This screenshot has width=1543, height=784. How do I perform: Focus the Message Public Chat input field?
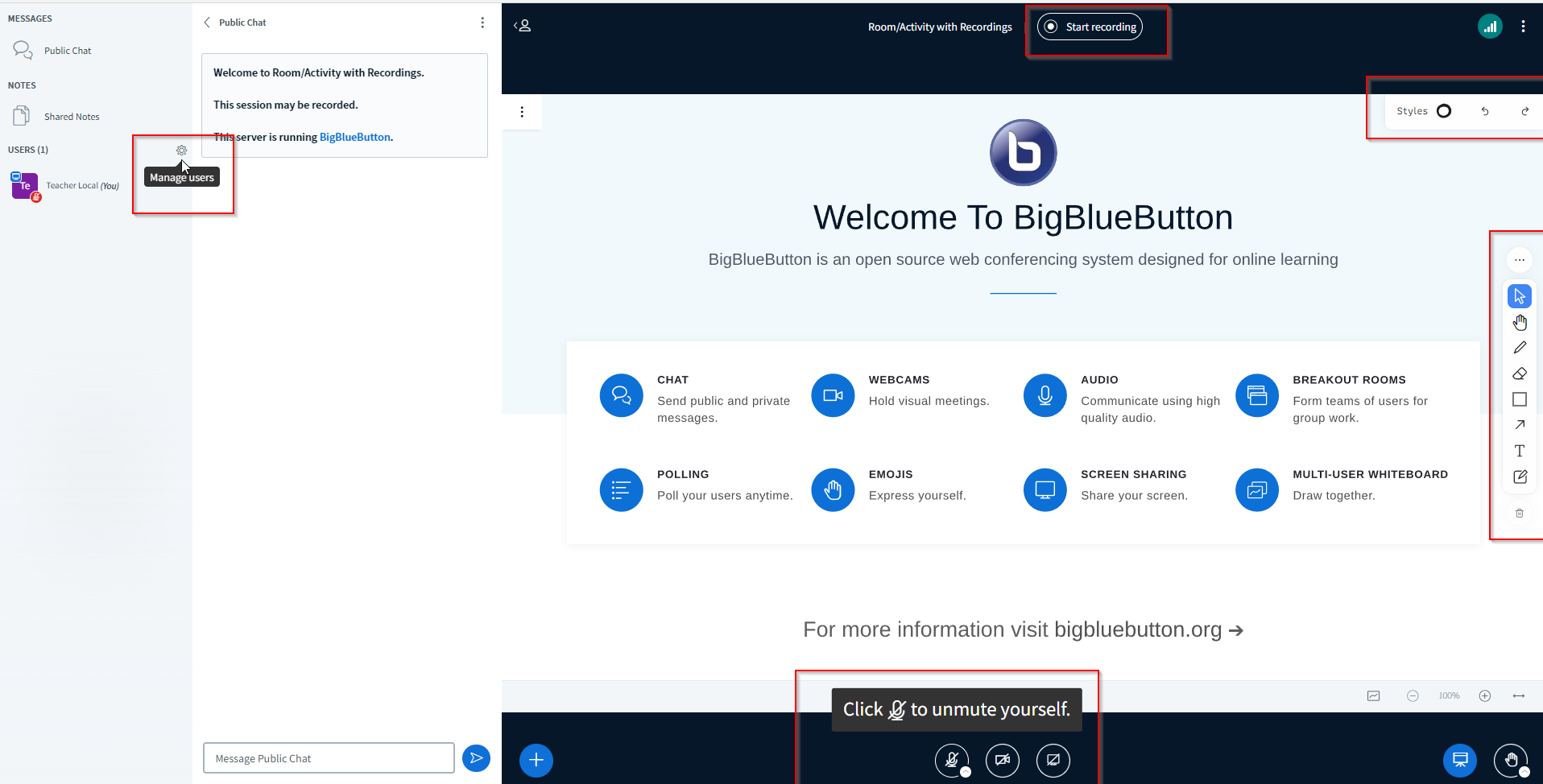coord(329,758)
